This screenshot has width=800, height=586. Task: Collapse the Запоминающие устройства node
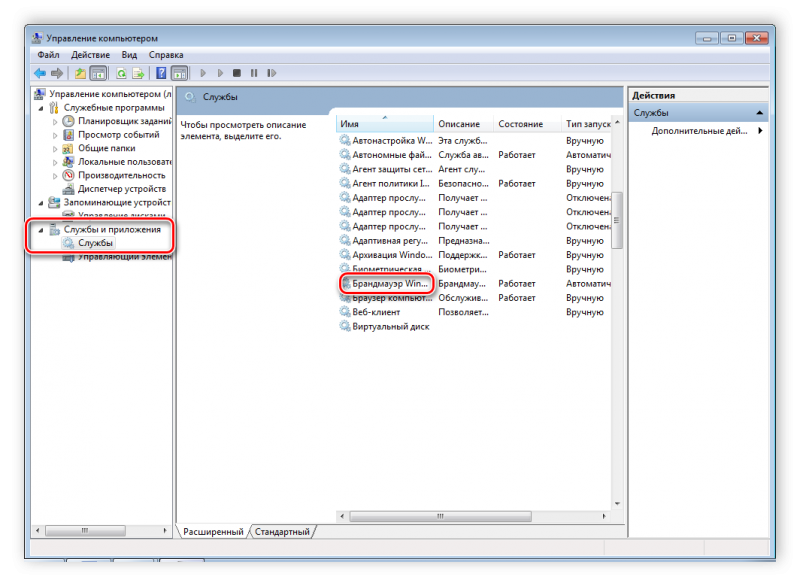coord(41,203)
